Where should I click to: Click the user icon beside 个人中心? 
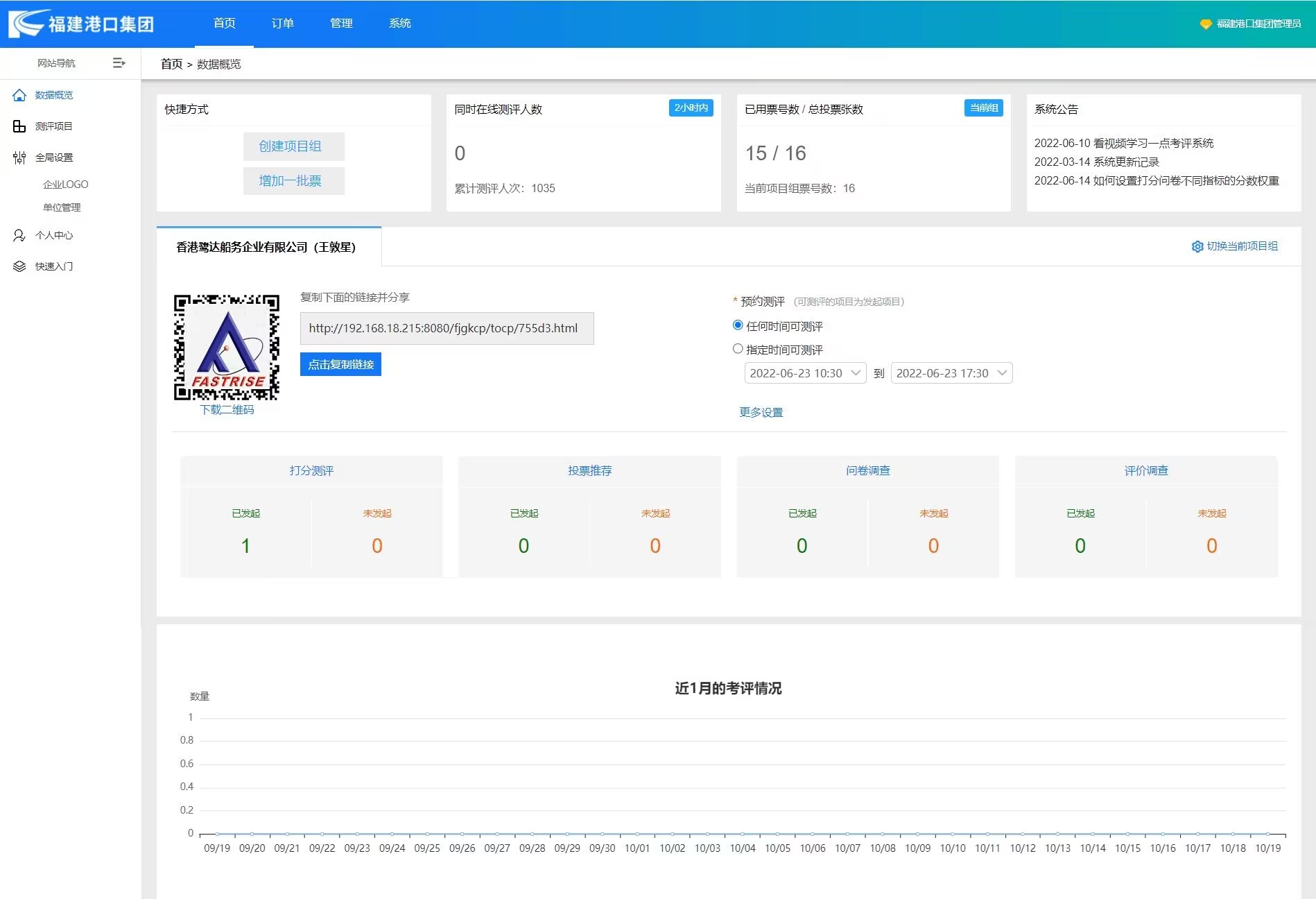19,235
